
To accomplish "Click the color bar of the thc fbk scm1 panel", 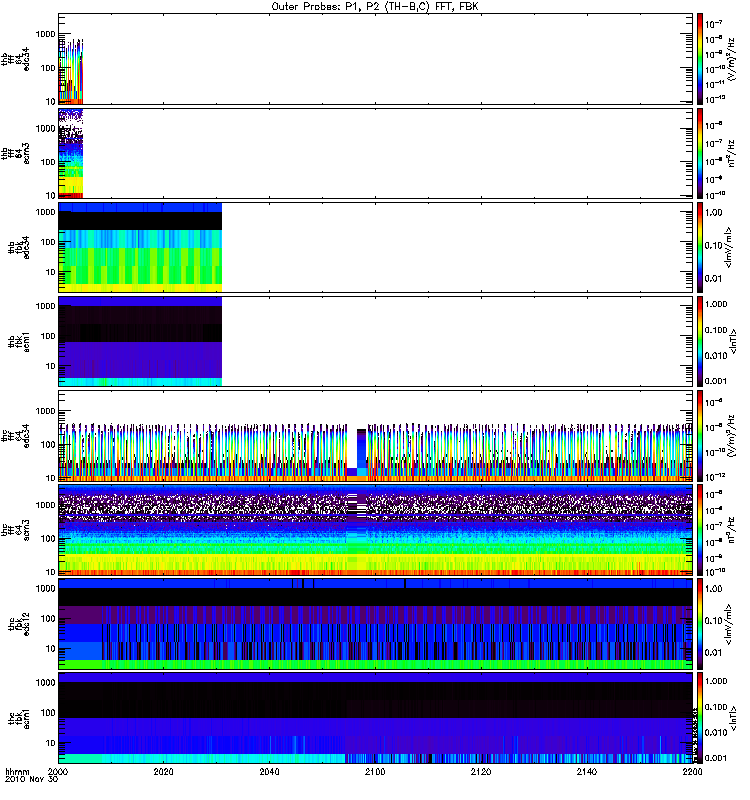I will click(x=700, y=718).
